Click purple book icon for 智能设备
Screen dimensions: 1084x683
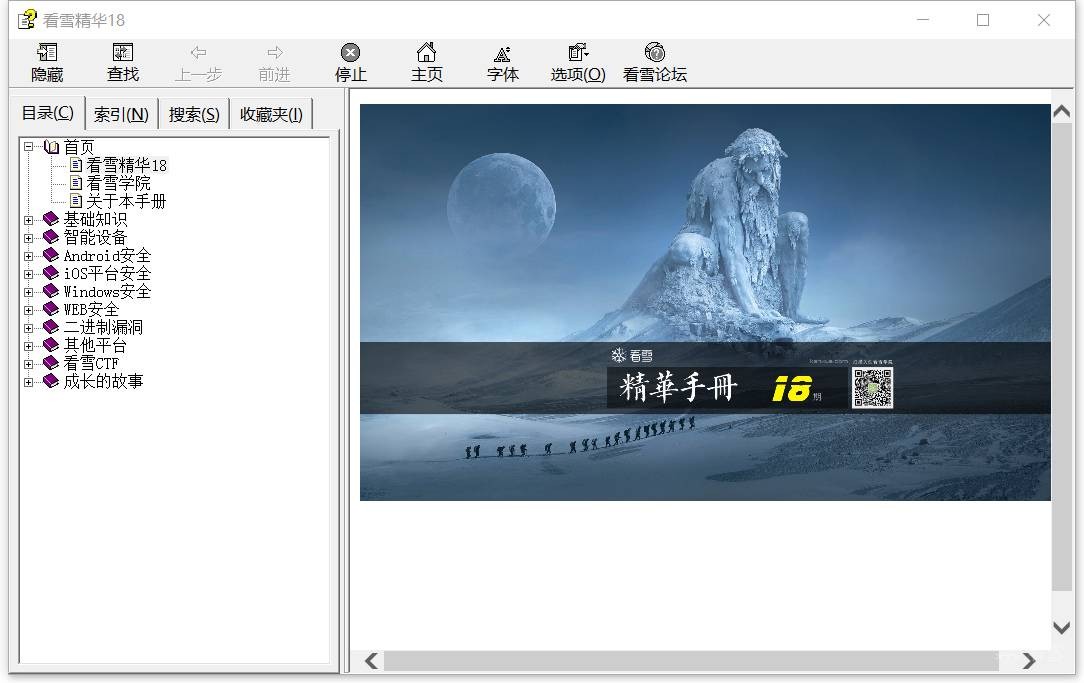pyautogui.click(x=51, y=237)
